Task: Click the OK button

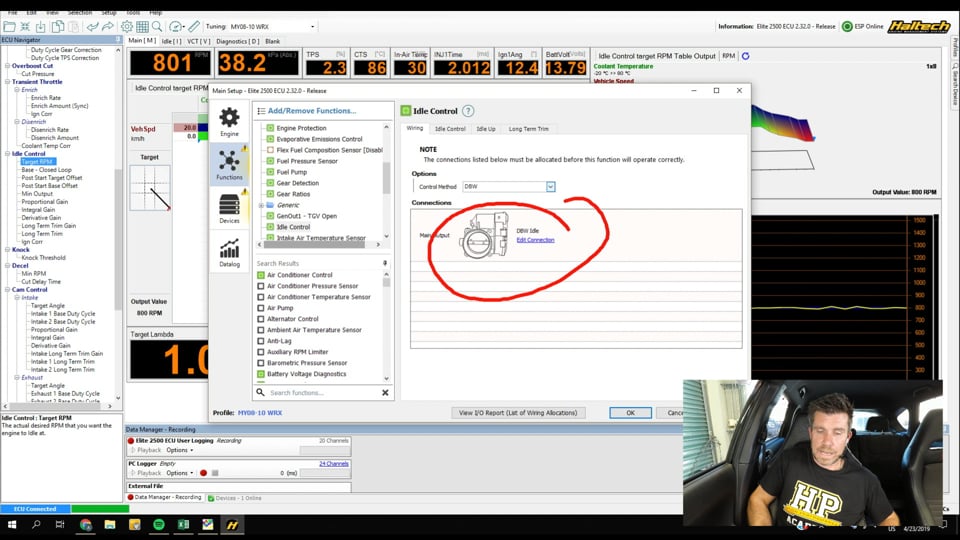Action: [630, 413]
